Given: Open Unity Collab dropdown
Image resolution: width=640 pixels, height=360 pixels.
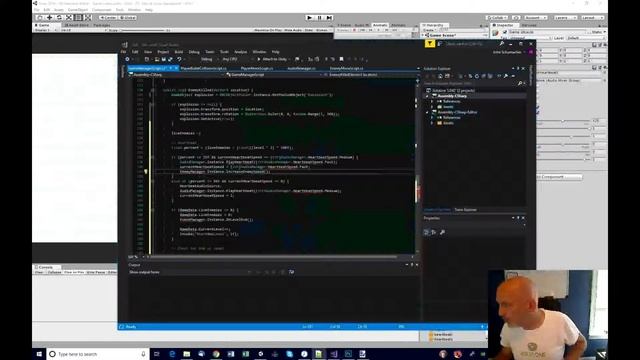Looking at the screenshot, I should pyautogui.click(x=497, y=18).
